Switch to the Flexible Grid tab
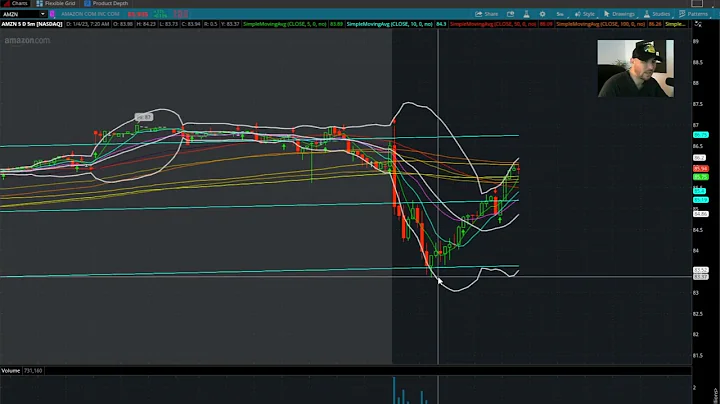The width and height of the screenshot is (720, 404). click(56, 3)
